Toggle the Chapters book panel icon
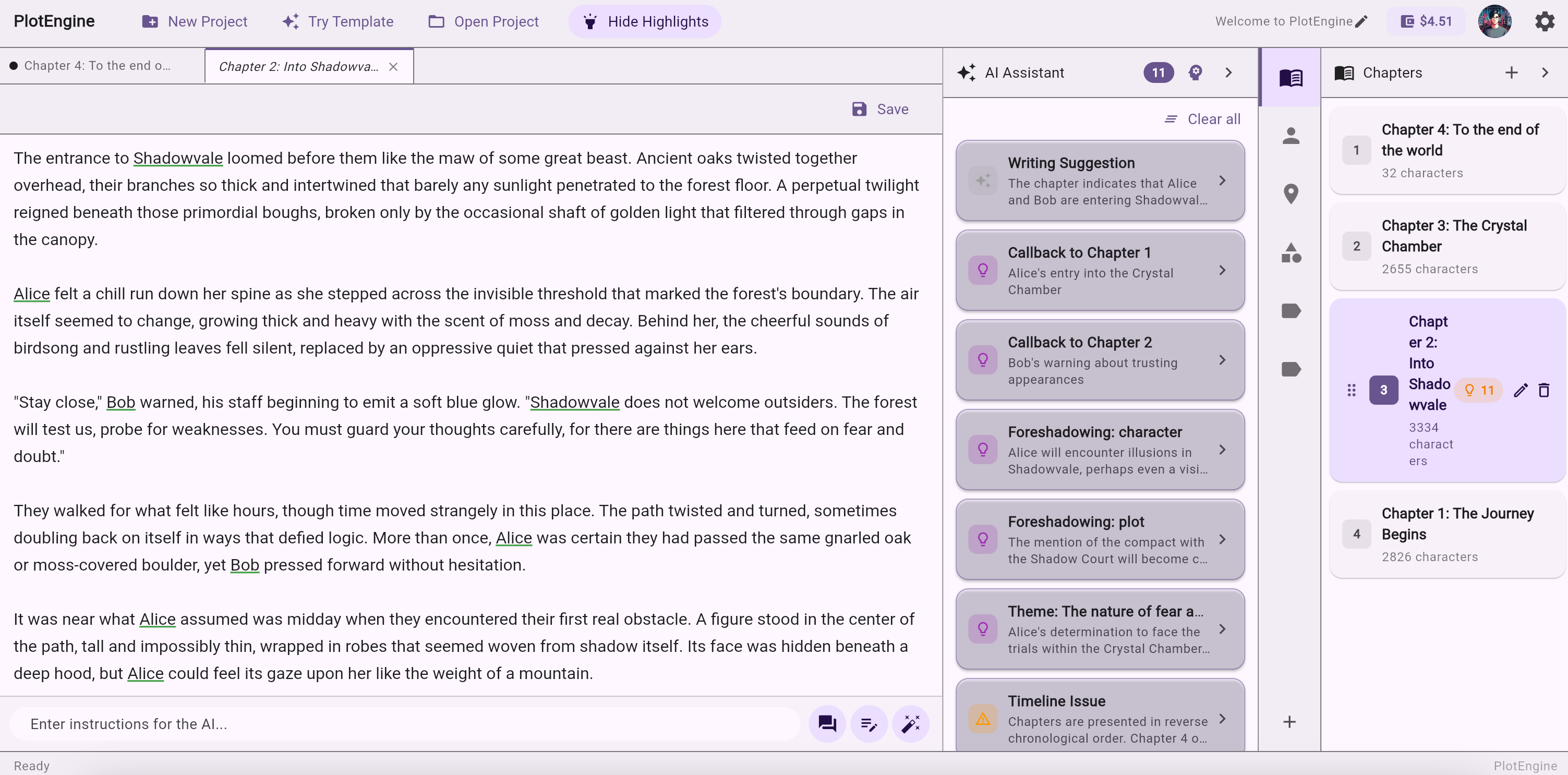Image resolution: width=1568 pixels, height=775 pixels. pos(1290,77)
